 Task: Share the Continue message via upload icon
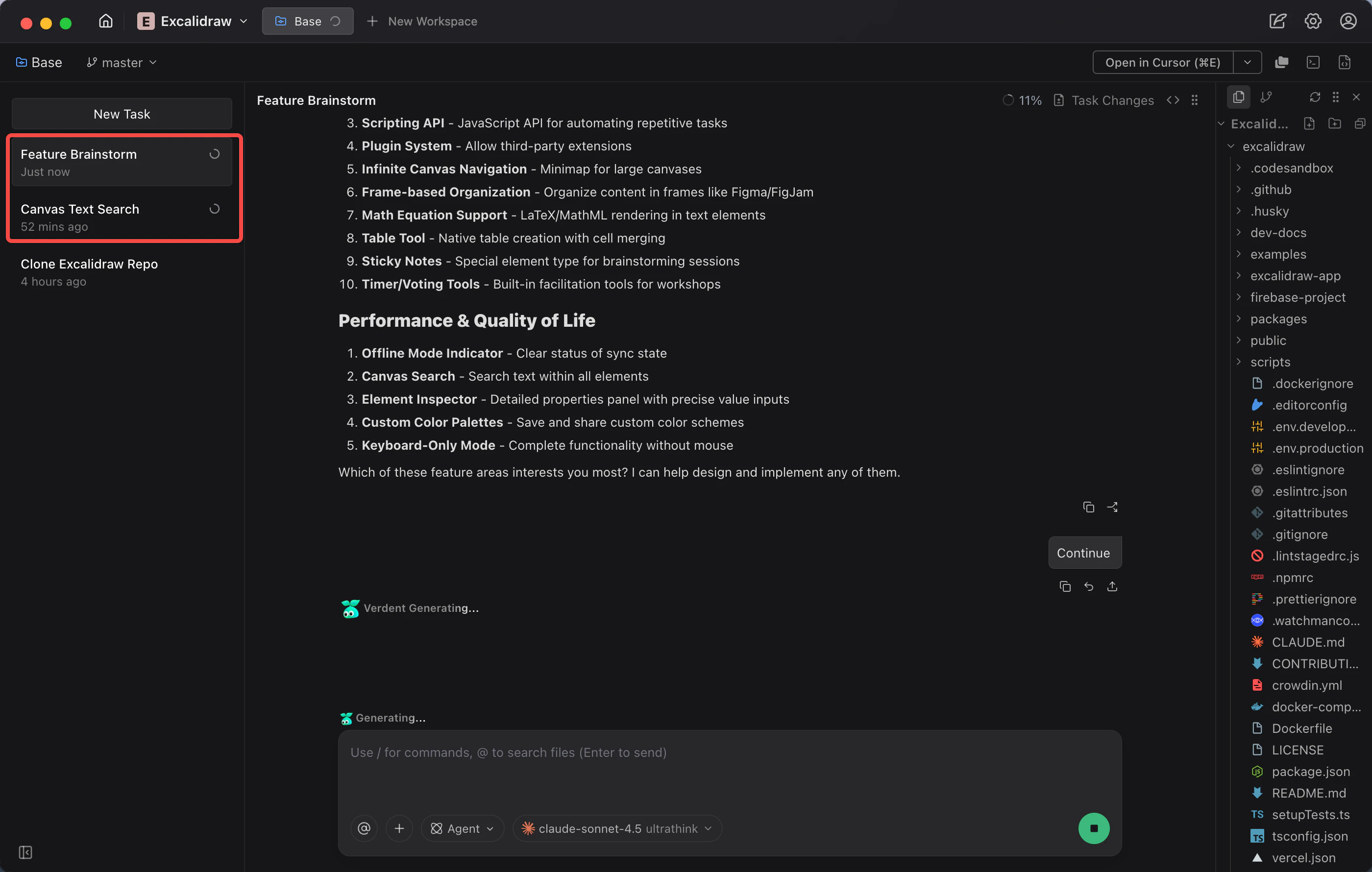tap(1112, 586)
